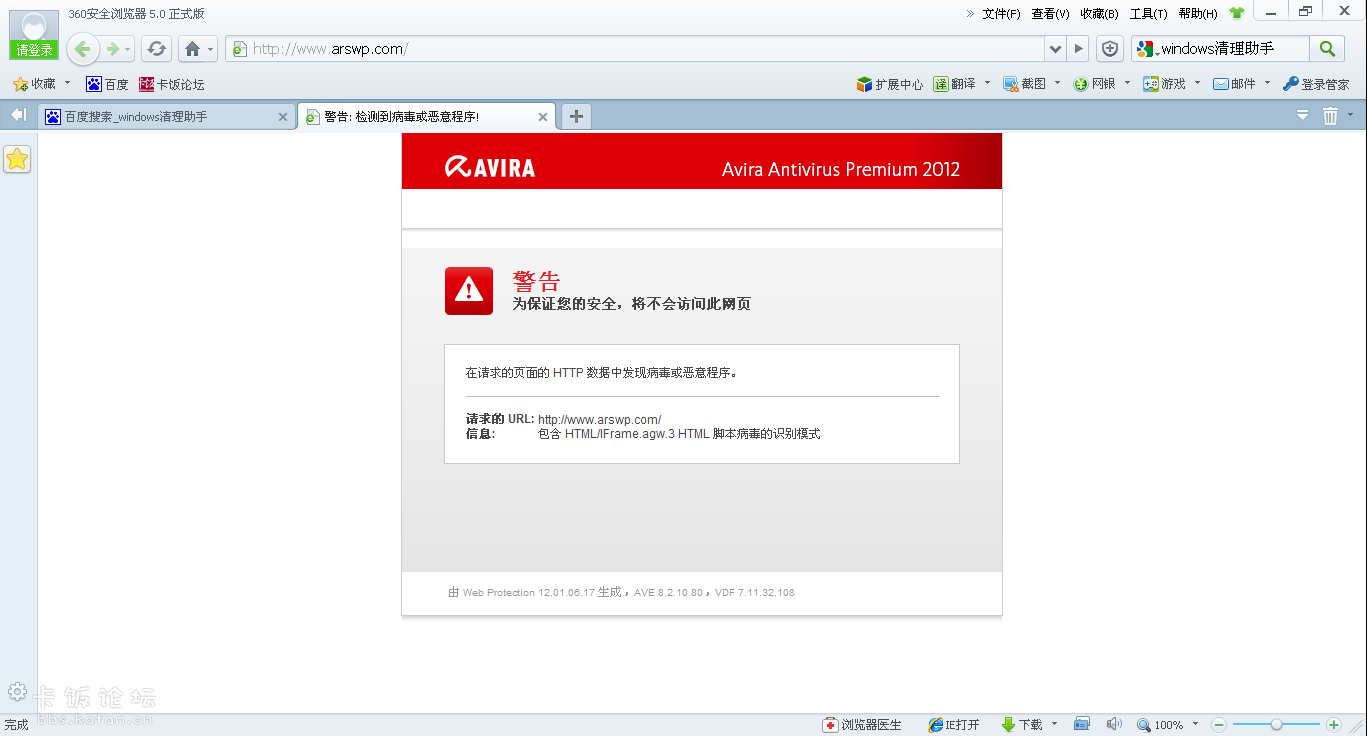
Task: Expand the address bar history dropdown arrow
Action: point(1055,49)
